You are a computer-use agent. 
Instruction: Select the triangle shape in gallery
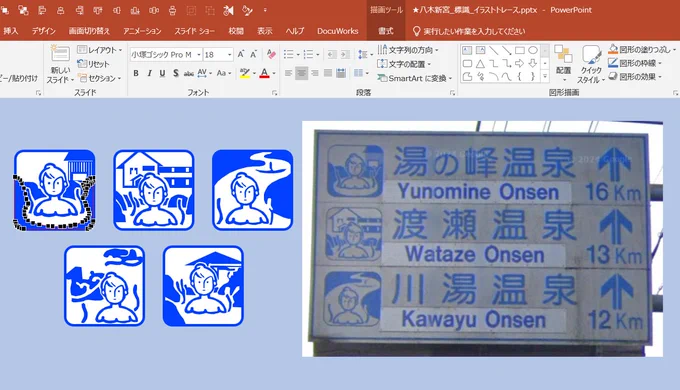[480, 64]
